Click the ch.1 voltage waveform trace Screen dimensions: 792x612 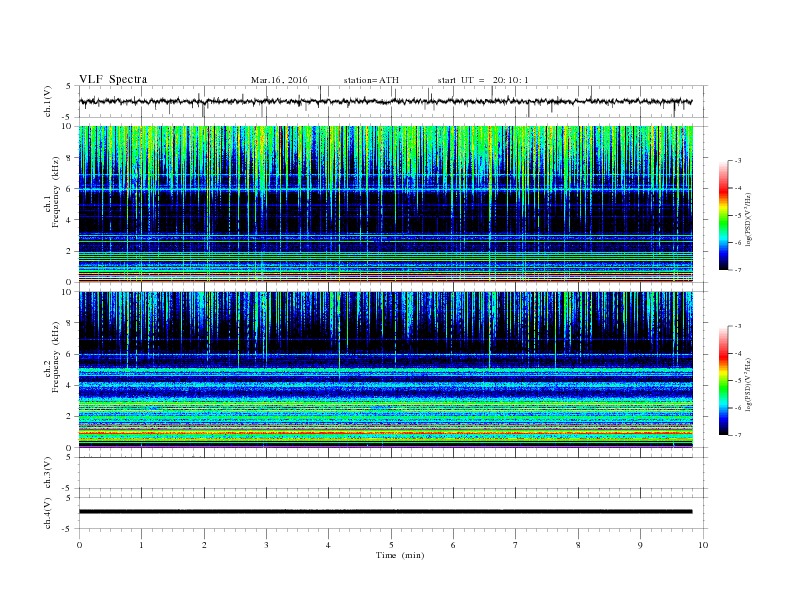[x=386, y=101]
